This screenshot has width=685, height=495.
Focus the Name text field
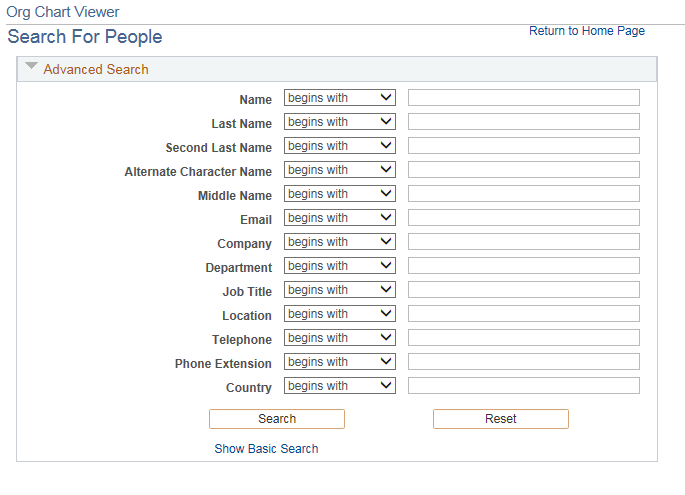point(523,98)
